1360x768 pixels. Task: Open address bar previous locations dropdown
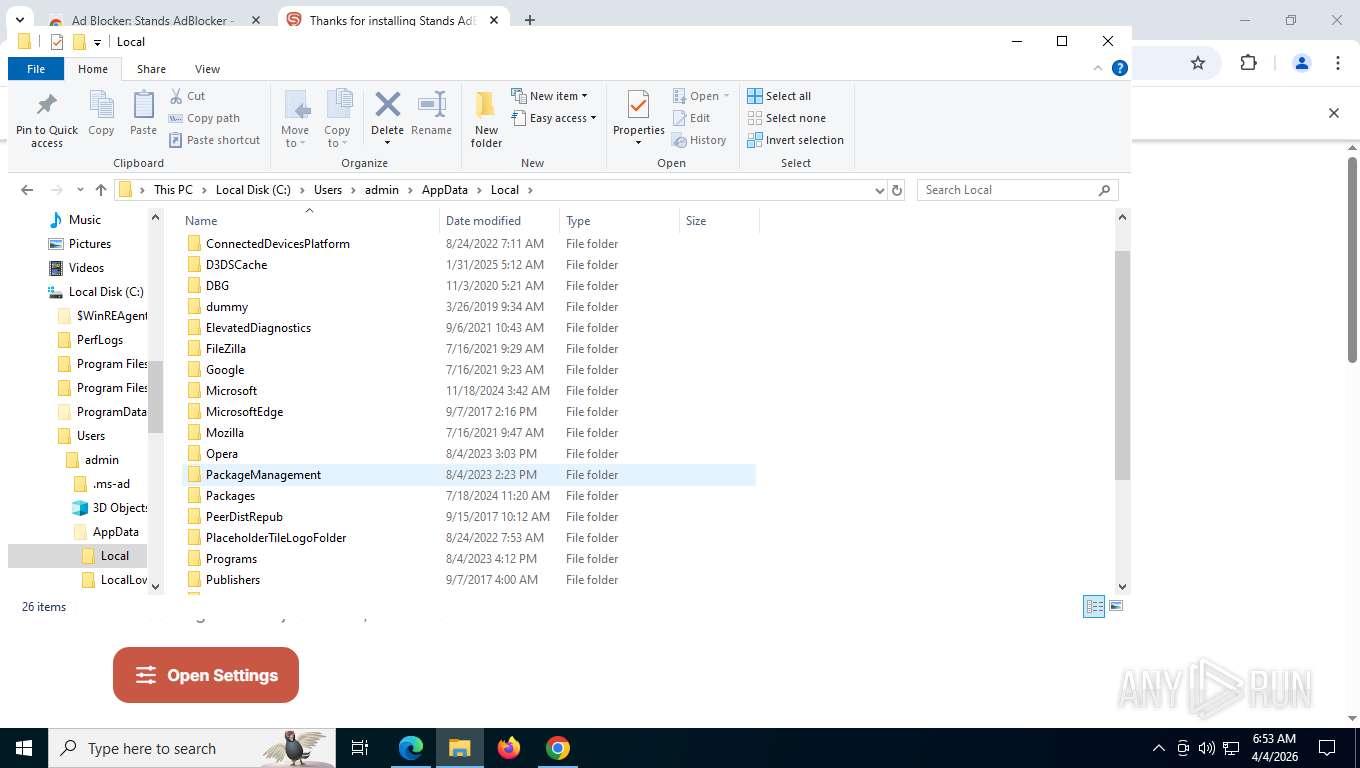pos(879,190)
